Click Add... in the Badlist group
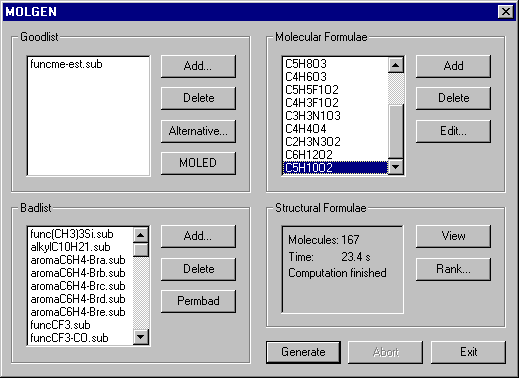The image size is (519, 378). coord(198,236)
